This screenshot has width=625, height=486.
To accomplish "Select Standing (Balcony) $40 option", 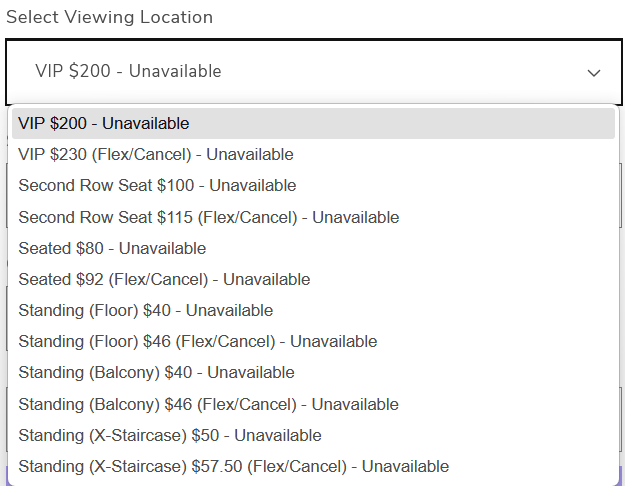I will 313,373.
